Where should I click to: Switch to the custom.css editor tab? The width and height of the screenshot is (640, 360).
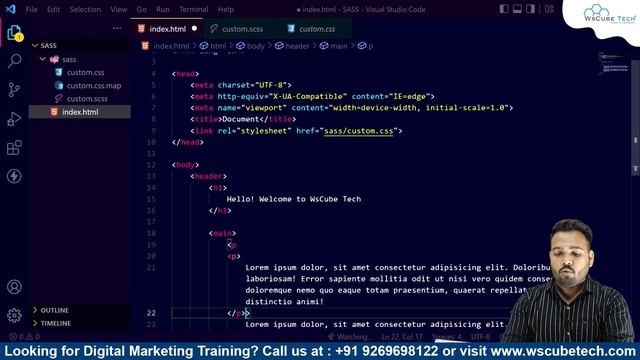coord(317,29)
